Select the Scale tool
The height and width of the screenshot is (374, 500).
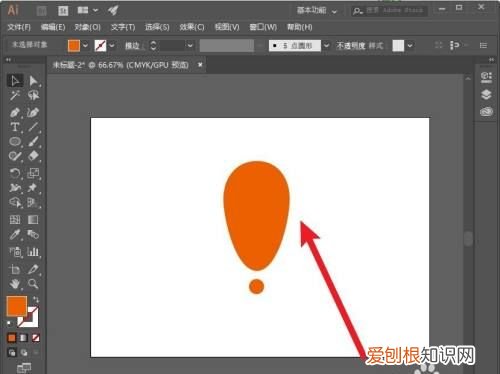click(x=33, y=173)
